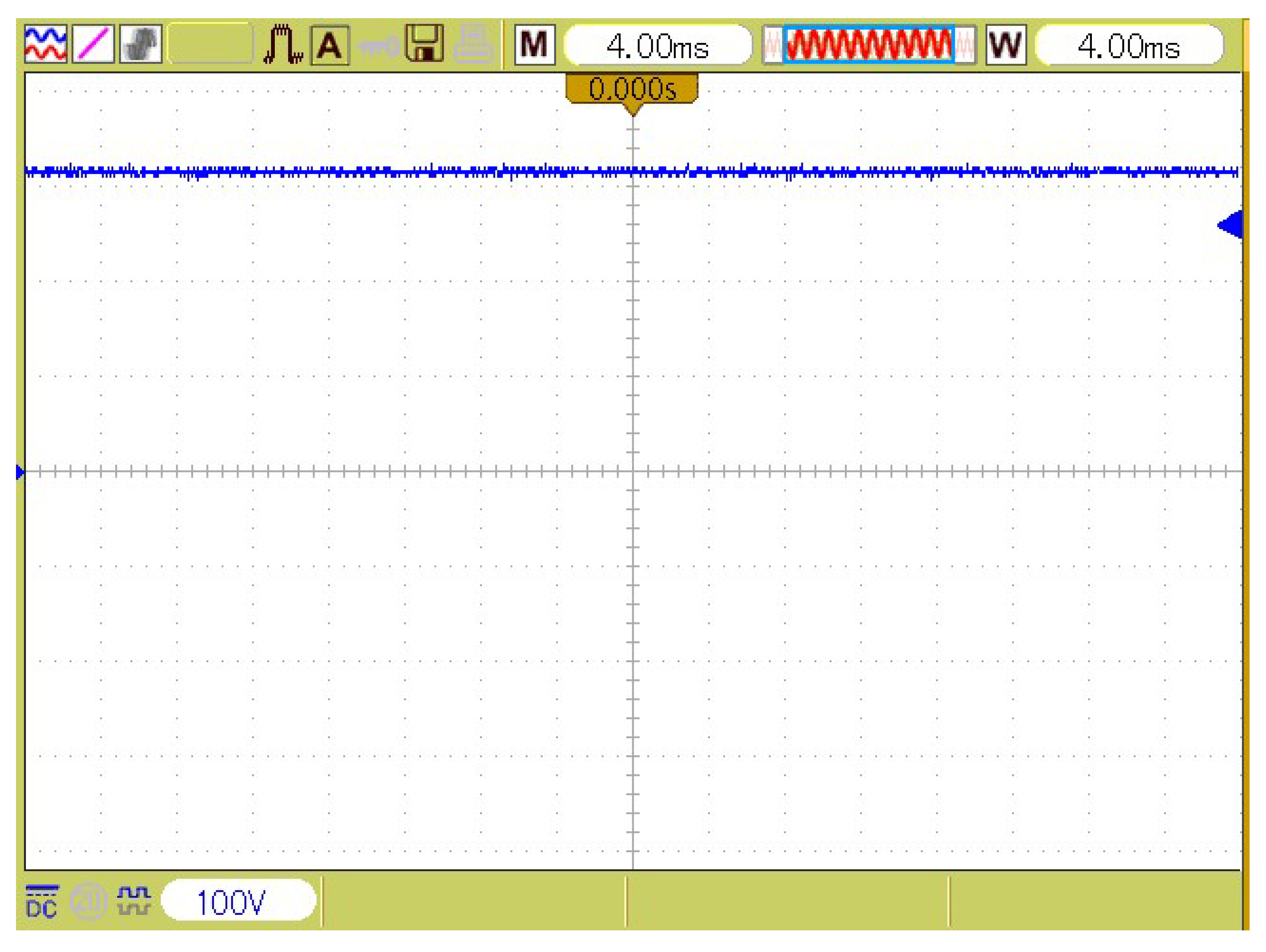Screen dimensions: 1266x952
Task: Click the floppy disk save icon
Action: pyautogui.click(x=424, y=43)
